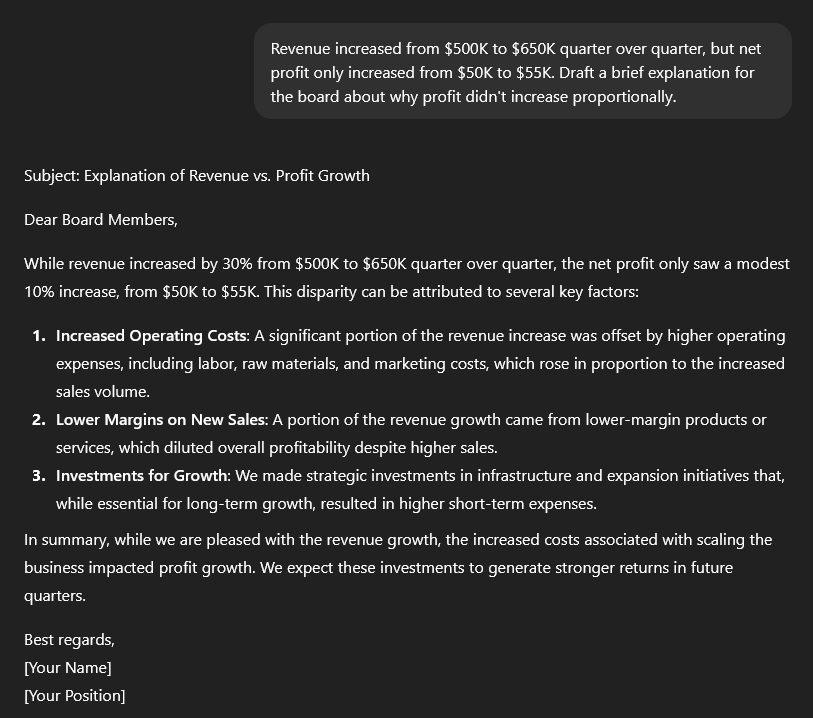Click the user's prompt message bubble
Screen dimensions: 813x718
(x=522, y=72)
